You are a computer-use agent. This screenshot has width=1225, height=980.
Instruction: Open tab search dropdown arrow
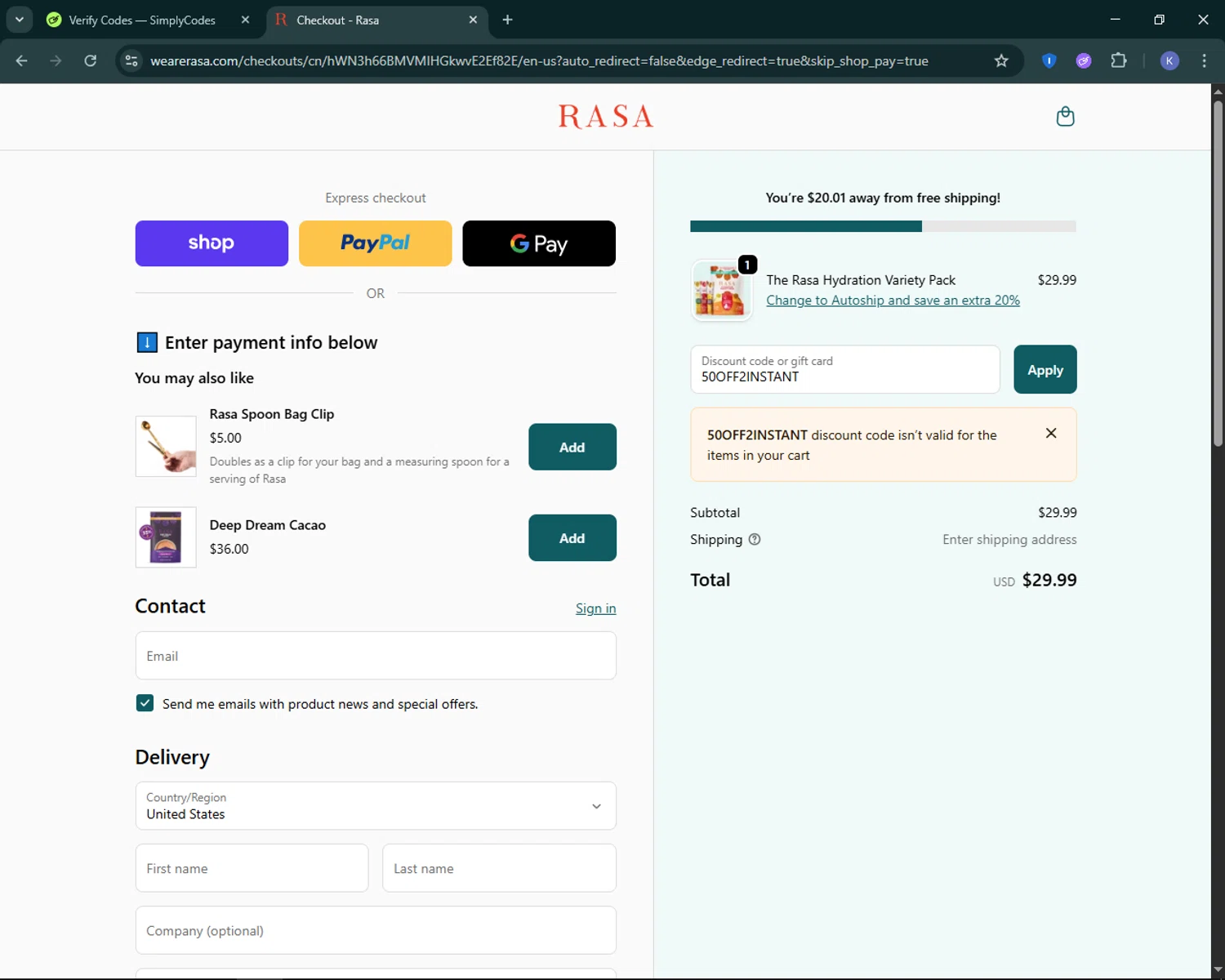click(x=20, y=20)
